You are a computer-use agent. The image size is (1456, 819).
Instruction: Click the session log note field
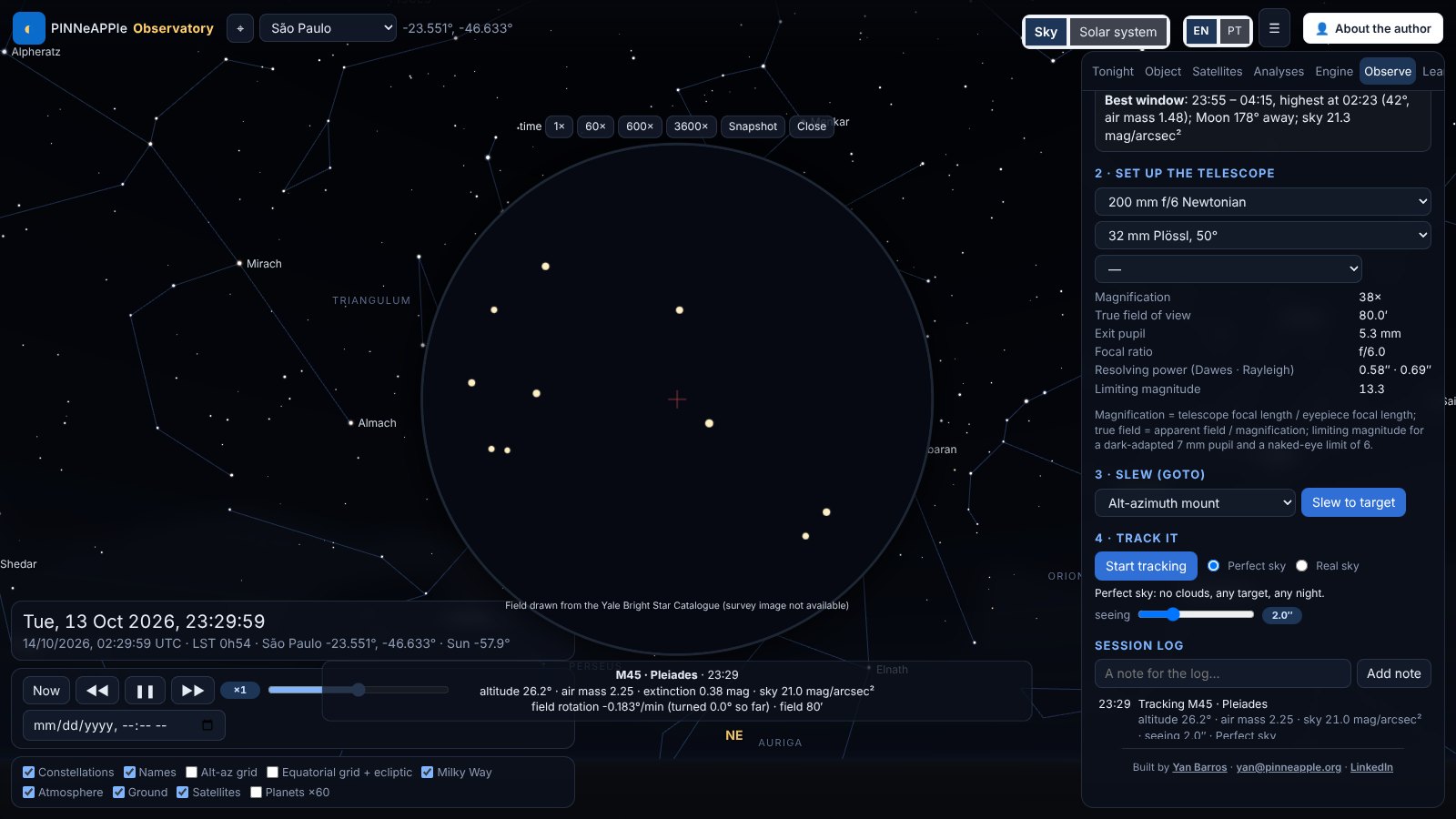click(x=1222, y=673)
